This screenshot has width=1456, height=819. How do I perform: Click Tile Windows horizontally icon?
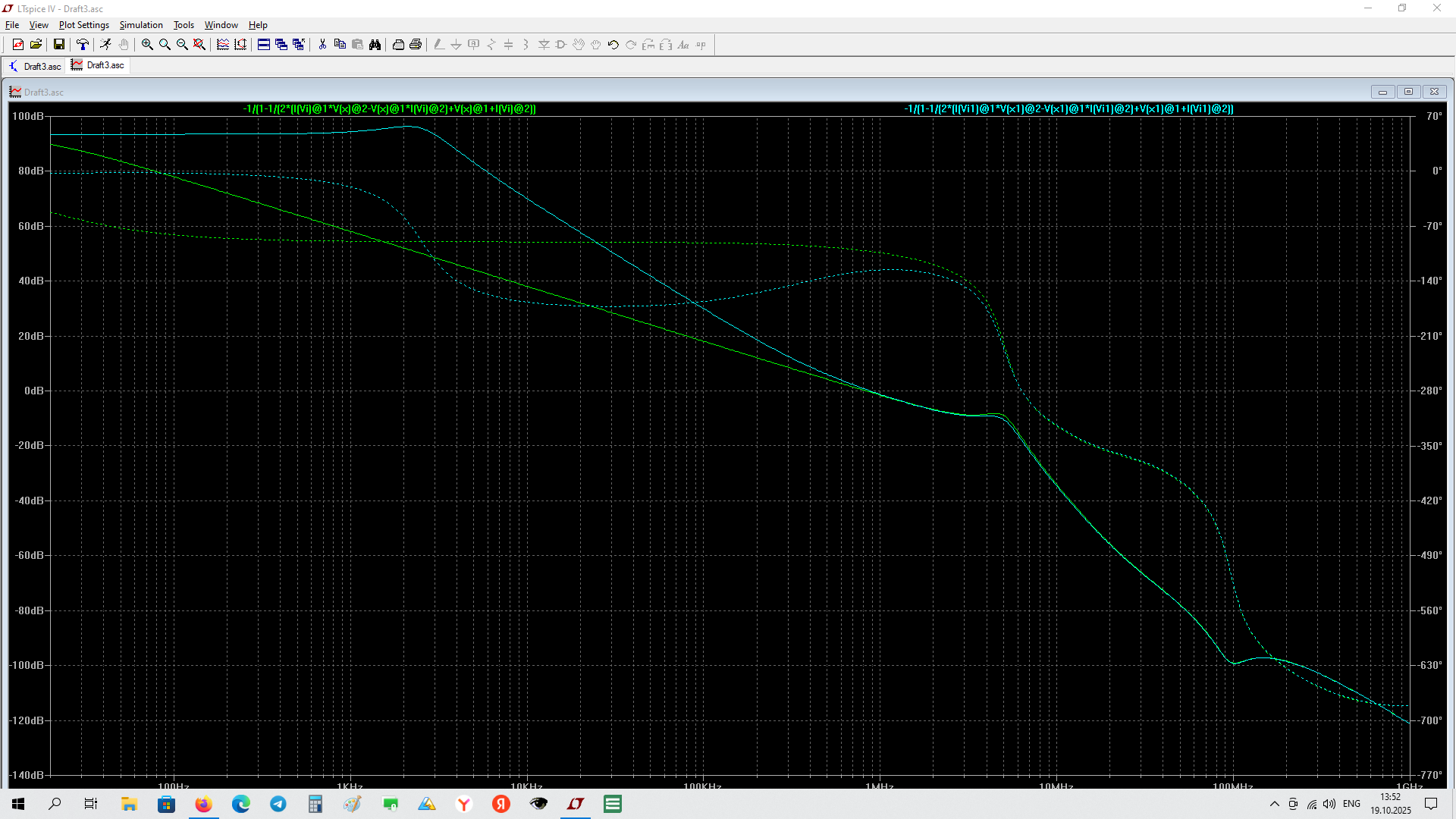tap(264, 45)
